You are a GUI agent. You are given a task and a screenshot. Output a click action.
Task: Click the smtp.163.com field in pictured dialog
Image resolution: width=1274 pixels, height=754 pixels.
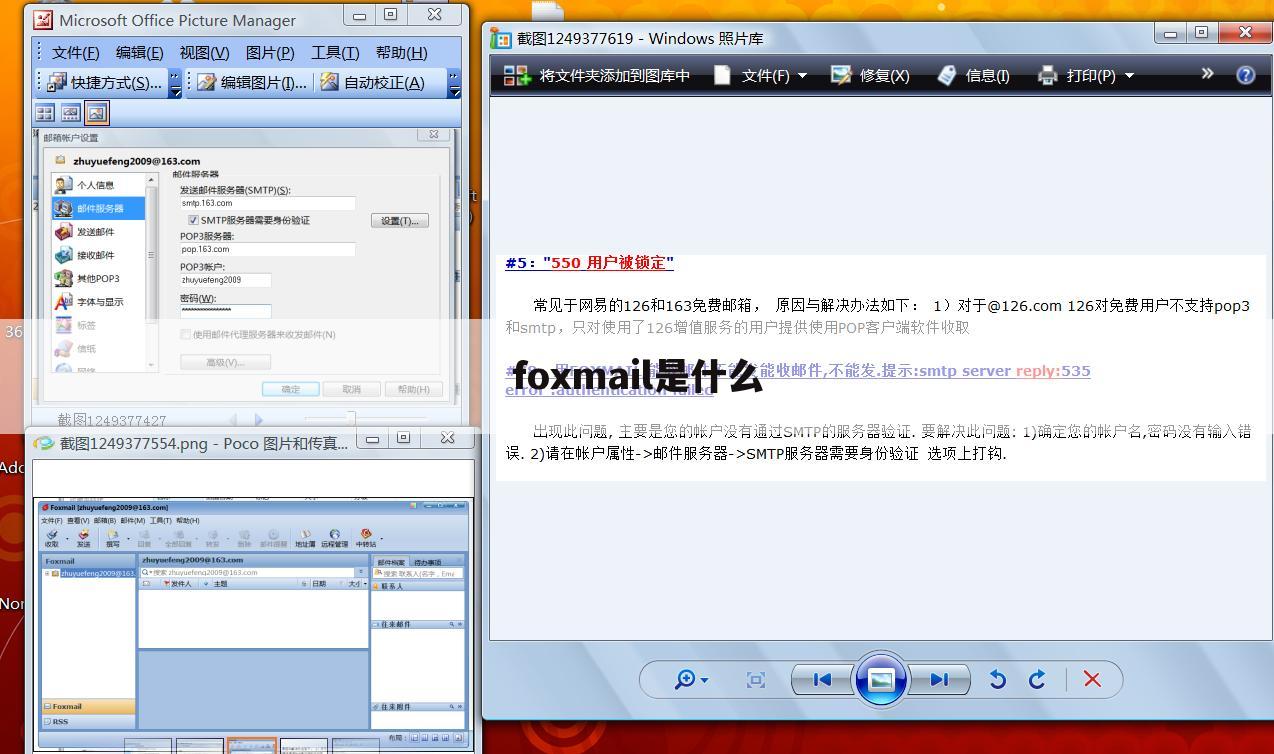(x=267, y=203)
